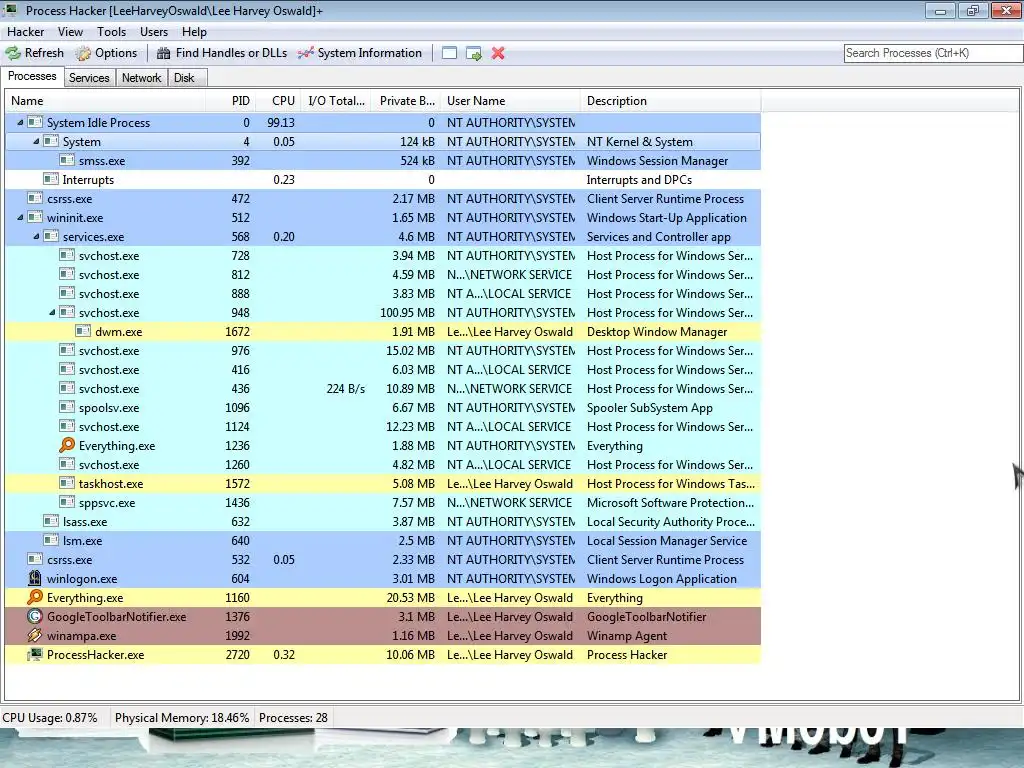Open the Users menu
The height and width of the screenshot is (768, 1024).
click(153, 31)
